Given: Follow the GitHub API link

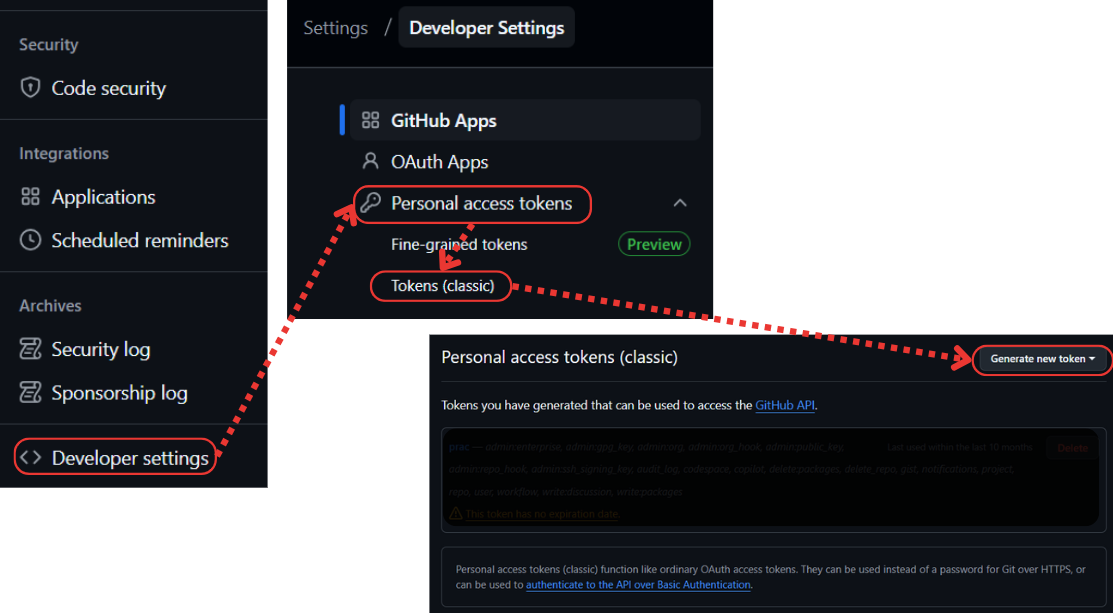Looking at the screenshot, I should [x=785, y=406].
